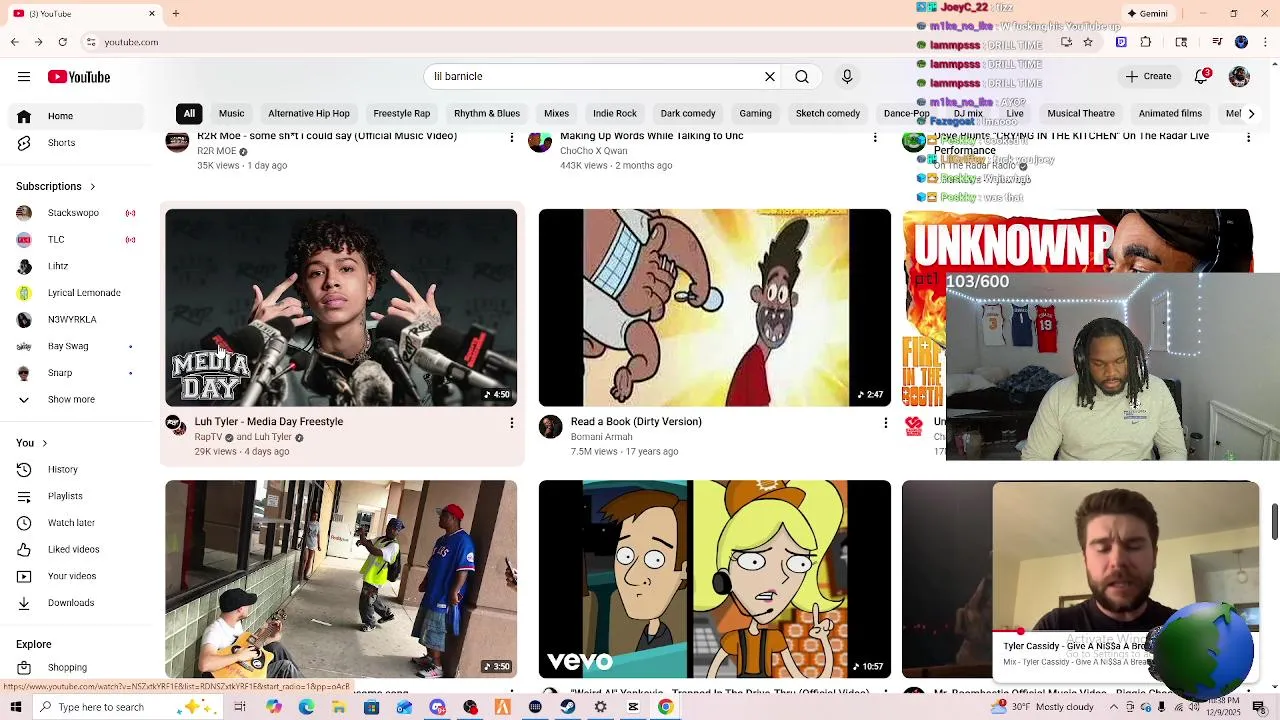Select the Mixes chip

pos(556,113)
